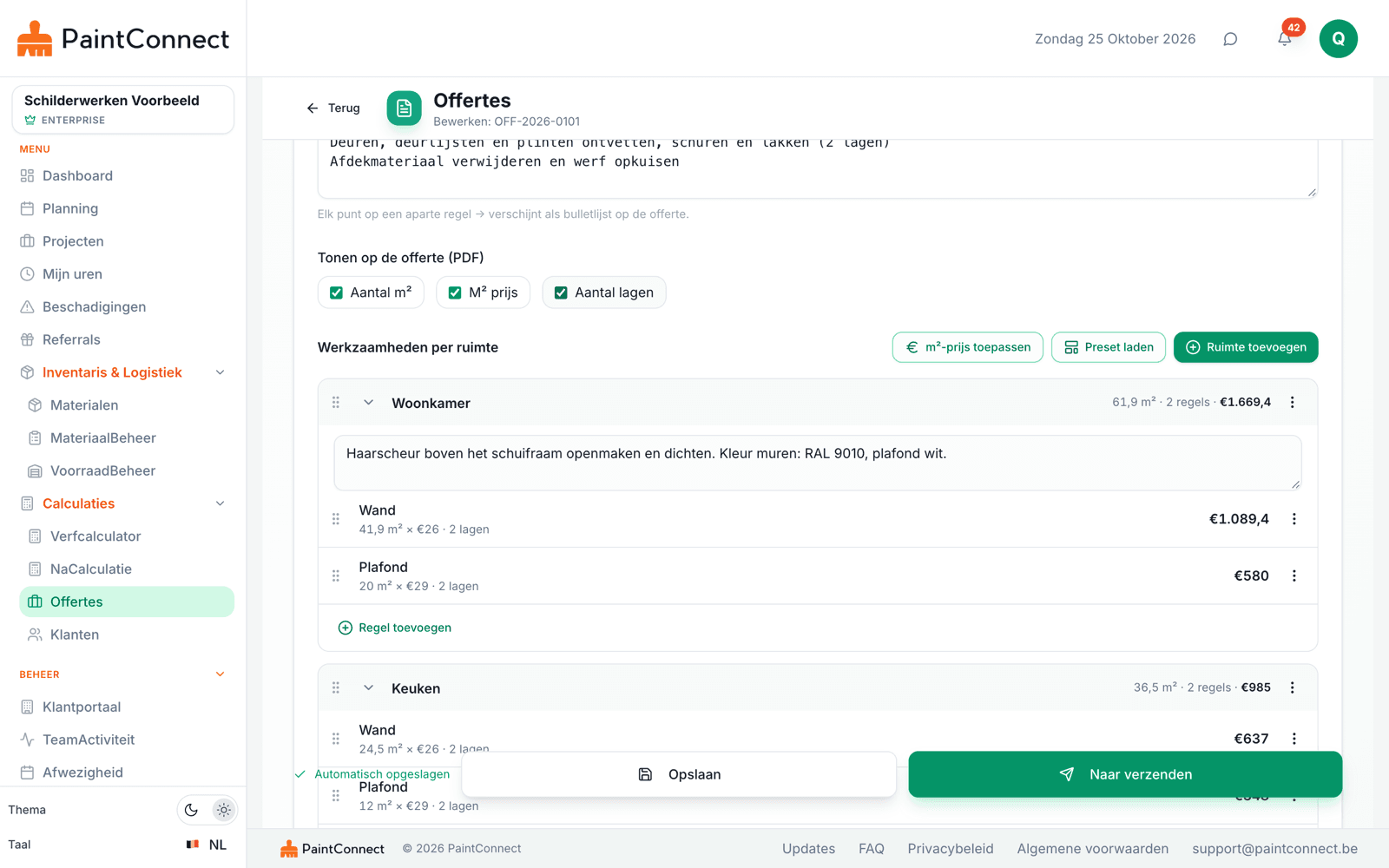This screenshot has height=868, width=1389.
Task: Open MateriaalBeheer in the sidebar
Action: [127, 438]
